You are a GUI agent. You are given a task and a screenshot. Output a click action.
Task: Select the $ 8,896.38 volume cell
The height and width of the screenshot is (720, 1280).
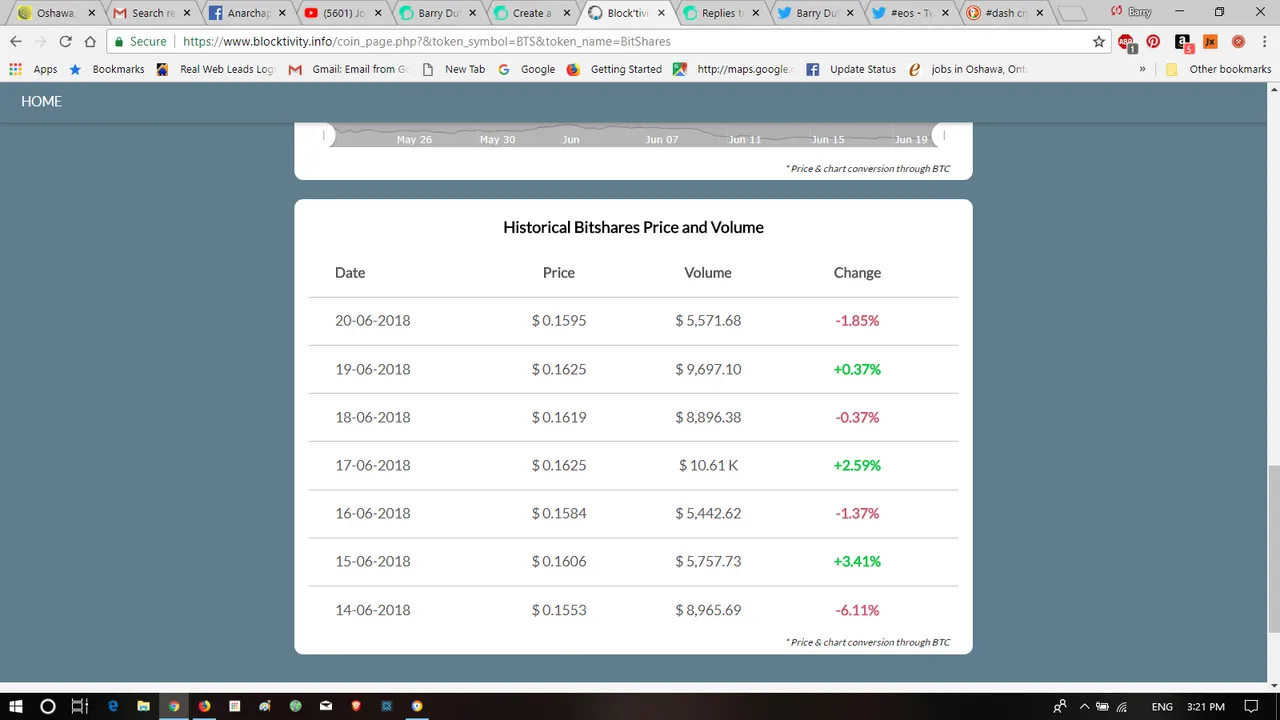[708, 417]
